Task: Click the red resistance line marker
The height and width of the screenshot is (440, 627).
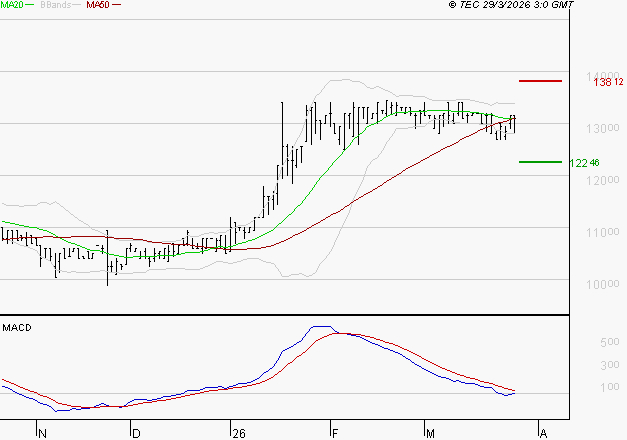Action: coord(540,81)
